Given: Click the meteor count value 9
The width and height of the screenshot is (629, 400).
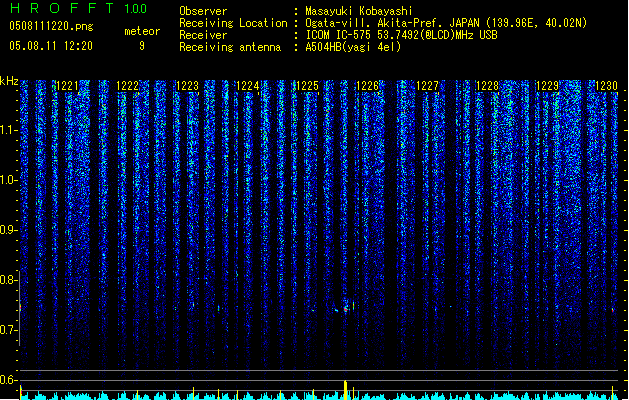Looking at the screenshot, I should 142,46.
